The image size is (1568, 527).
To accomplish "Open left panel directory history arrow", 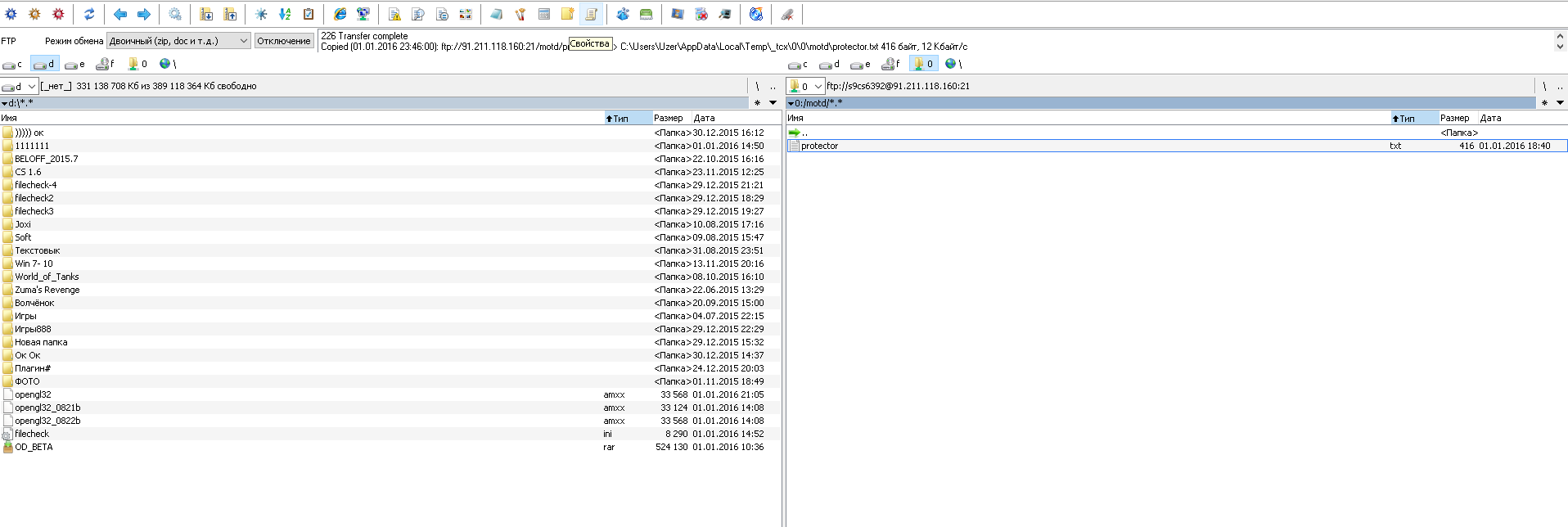I will (x=773, y=103).
